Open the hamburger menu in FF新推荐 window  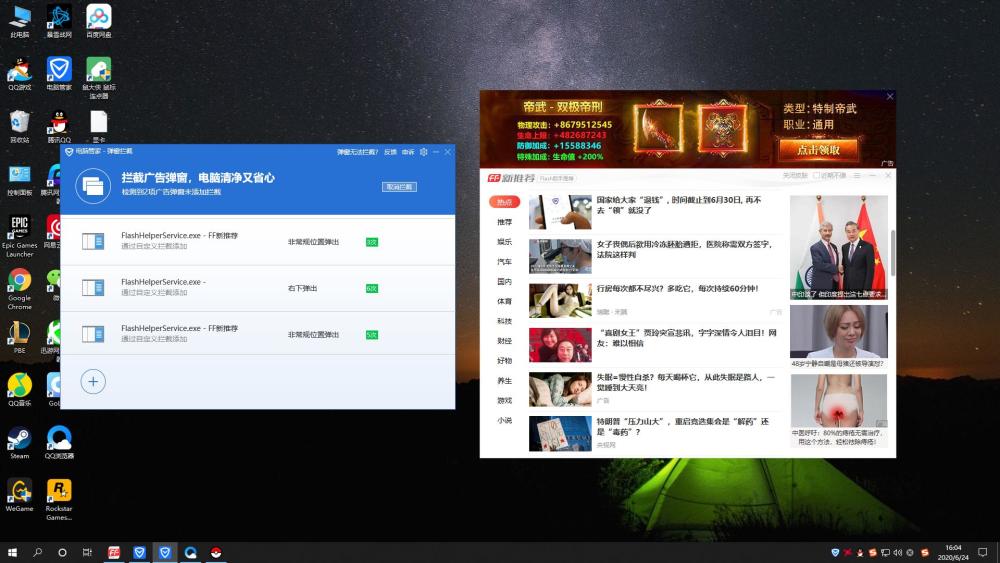[x=857, y=175]
